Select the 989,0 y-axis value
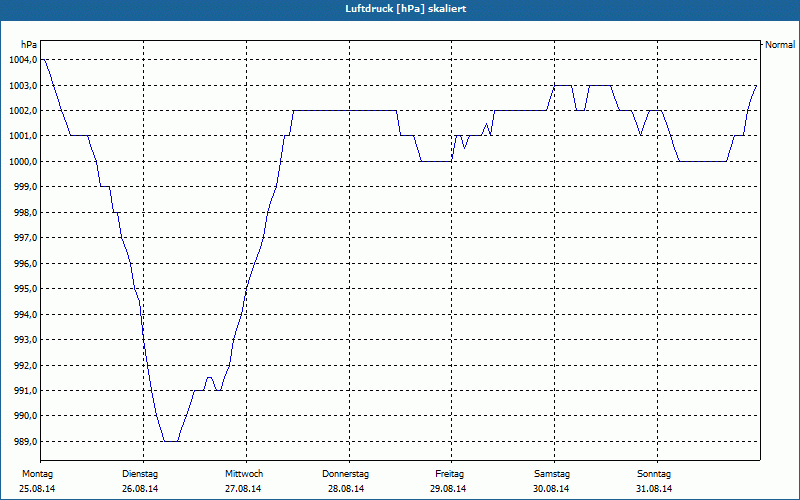The height and width of the screenshot is (500, 800). pos(25,441)
